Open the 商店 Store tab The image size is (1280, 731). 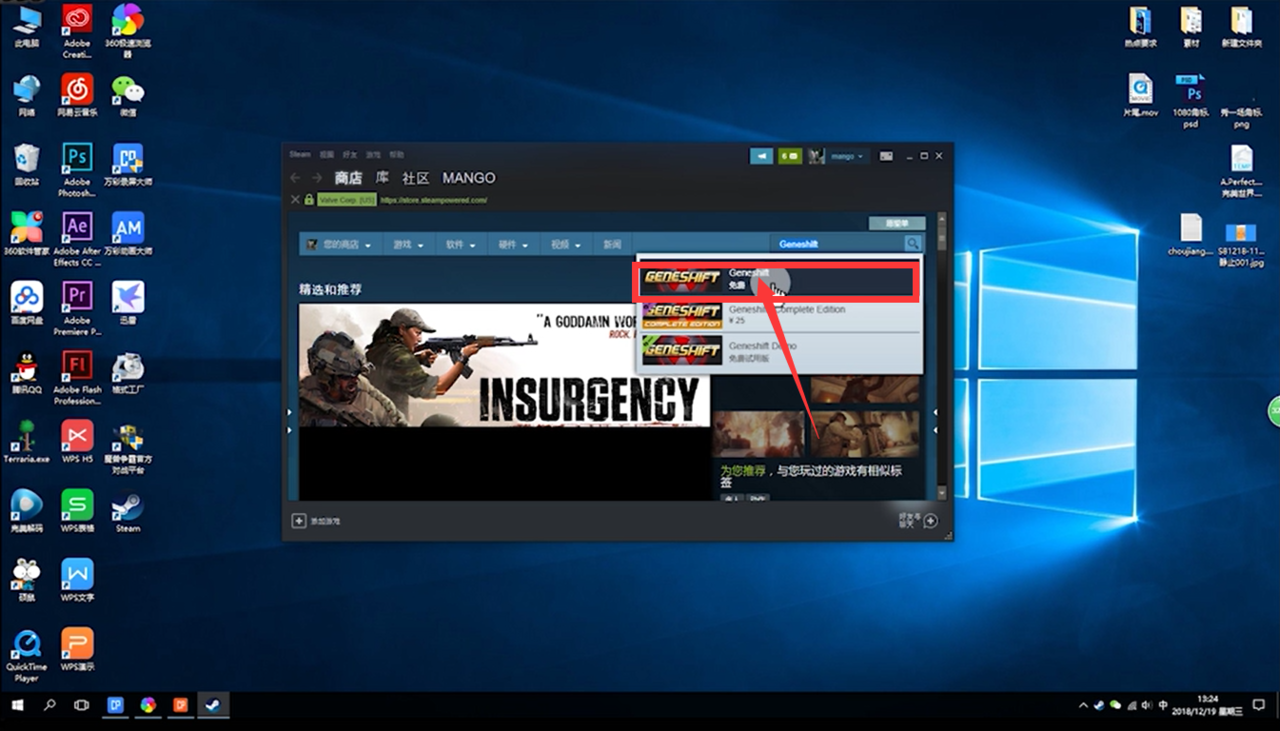click(x=348, y=178)
